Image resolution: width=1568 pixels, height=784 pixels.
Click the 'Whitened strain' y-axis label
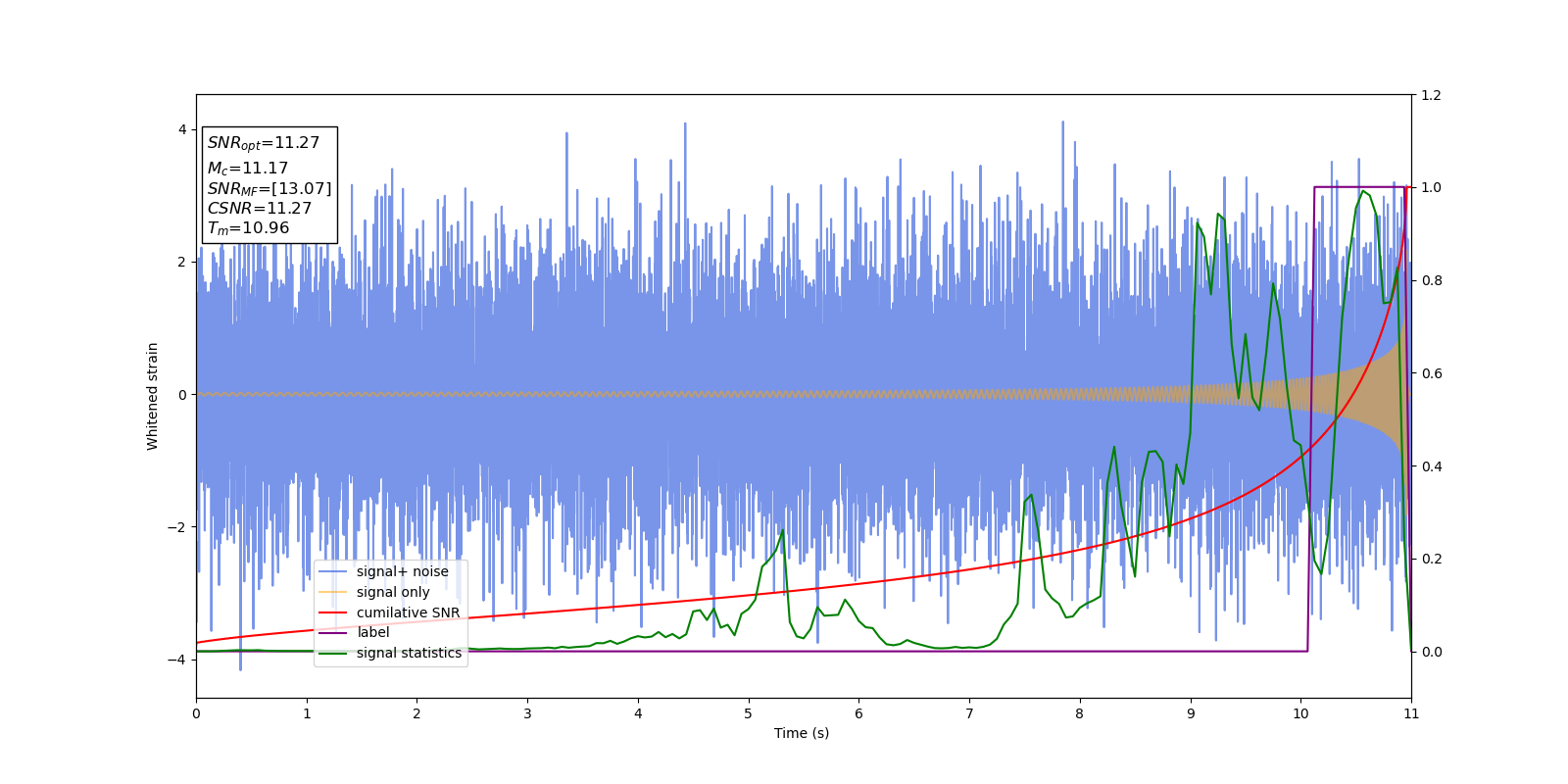tap(153, 396)
